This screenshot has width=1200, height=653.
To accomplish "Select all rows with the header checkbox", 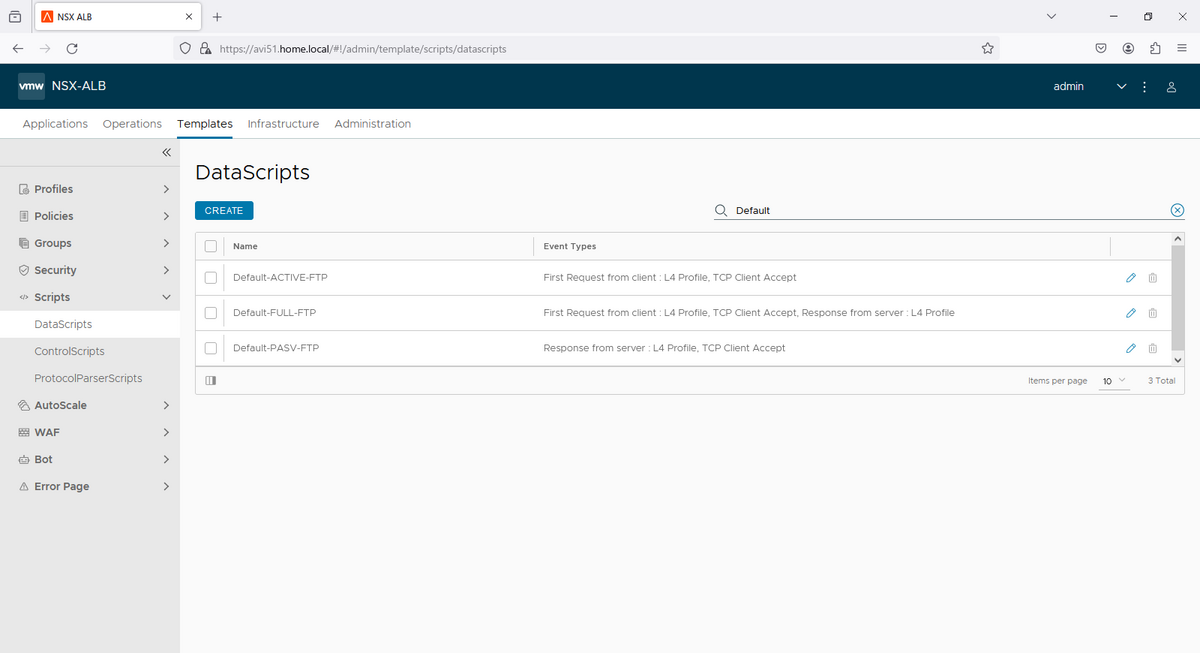I will pyautogui.click(x=210, y=246).
